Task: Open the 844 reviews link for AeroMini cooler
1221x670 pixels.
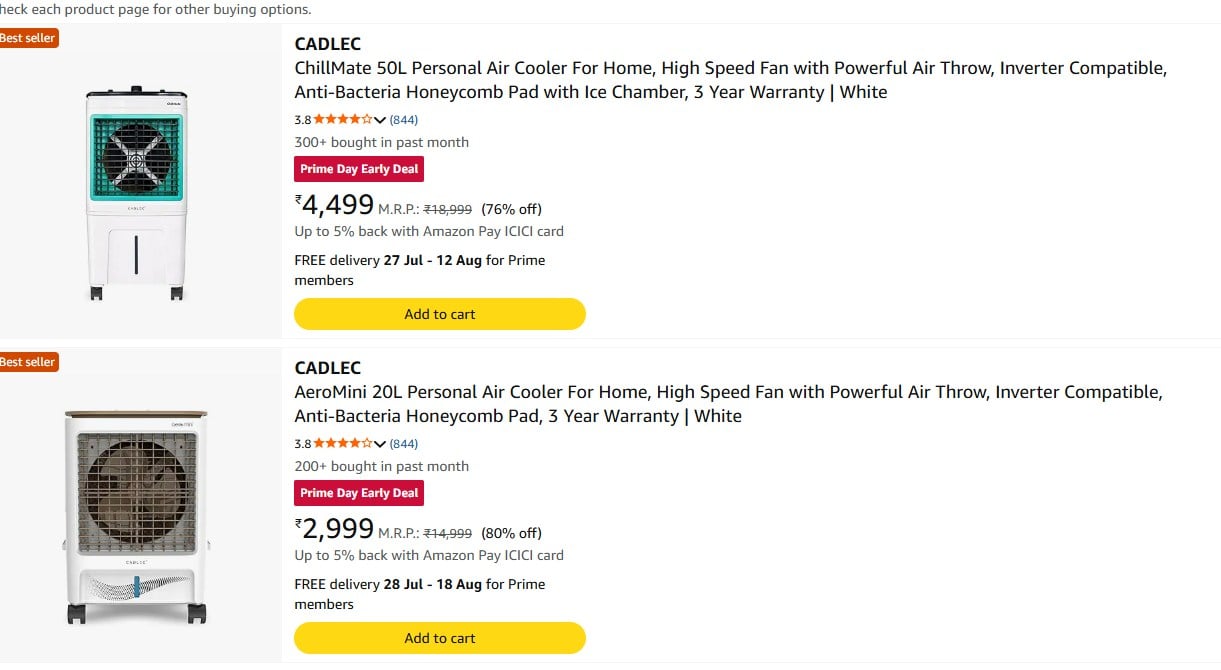Action: tap(404, 444)
